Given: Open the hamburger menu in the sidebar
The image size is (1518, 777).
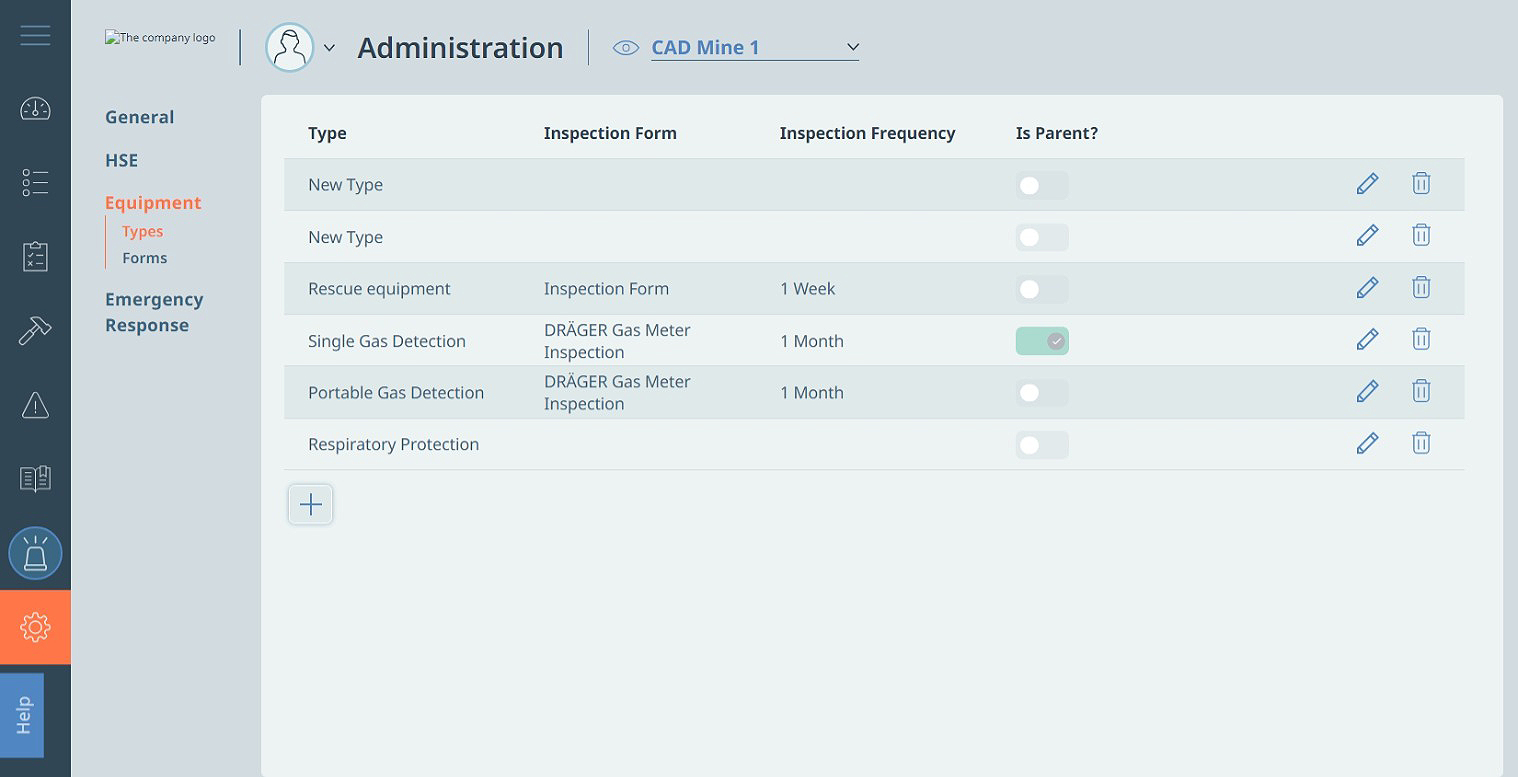Looking at the screenshot, I should [35, 35].
